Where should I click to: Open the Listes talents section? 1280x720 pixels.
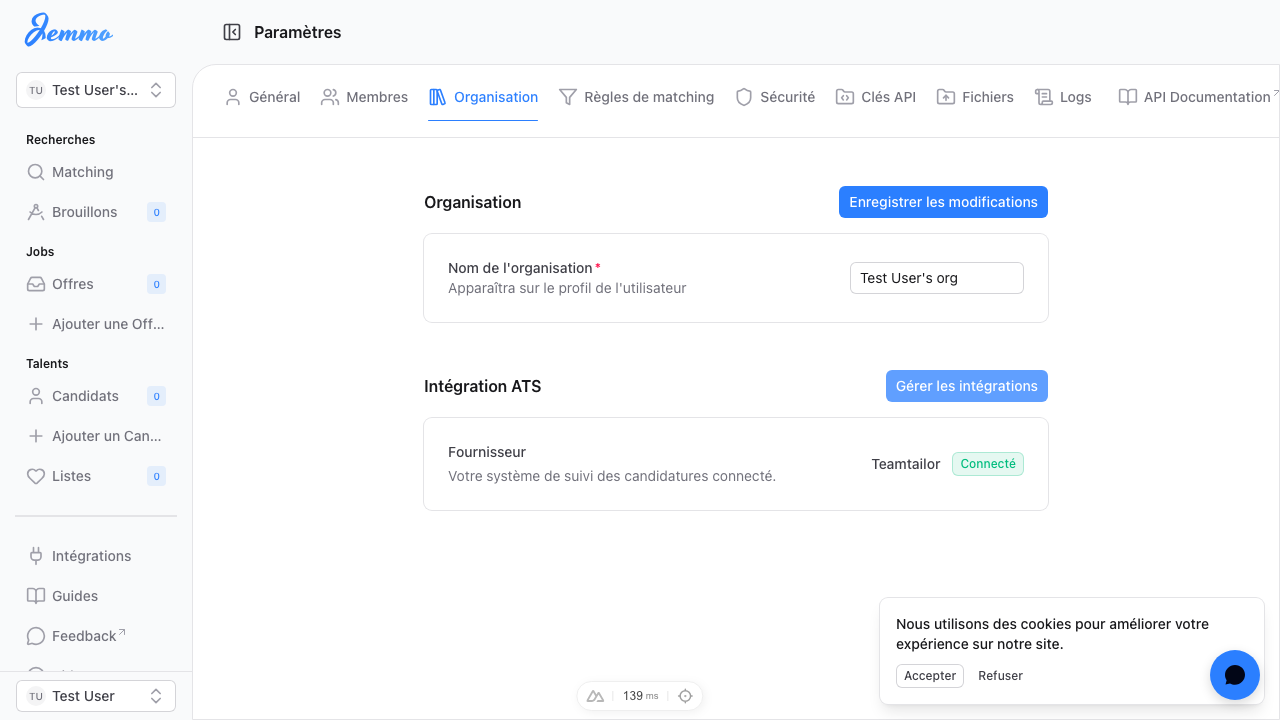click(x=69, y=476)
